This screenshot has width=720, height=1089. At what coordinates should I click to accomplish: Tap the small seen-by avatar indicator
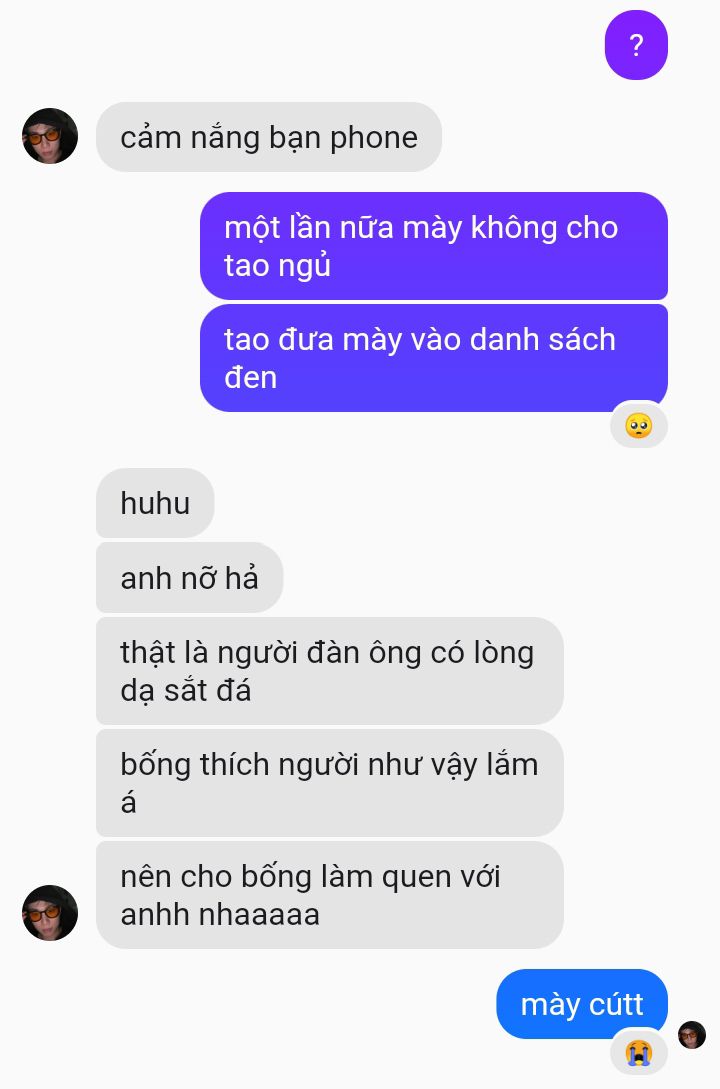point(692,1035)
